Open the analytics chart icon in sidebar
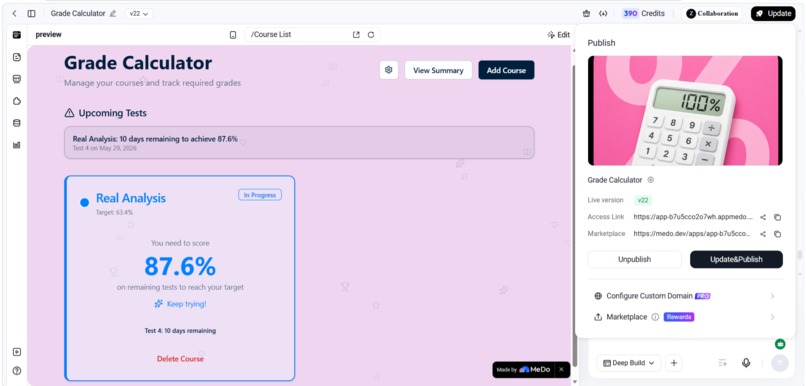This screenshot has width=806, height=386. coord(17,145)
